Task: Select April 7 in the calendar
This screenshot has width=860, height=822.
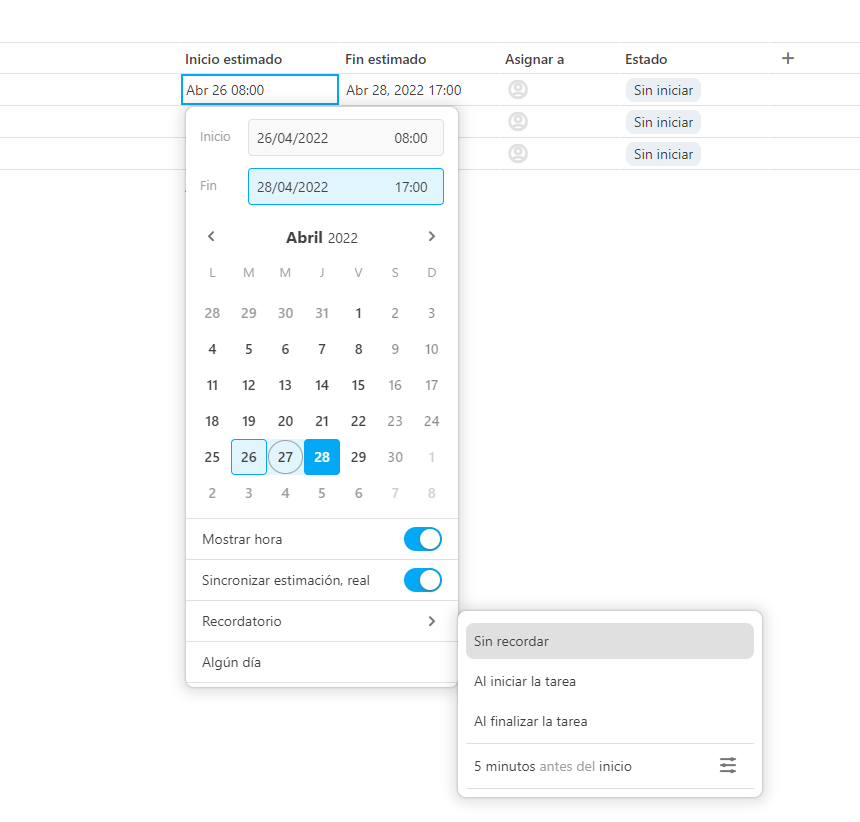Action: point(322,349)
